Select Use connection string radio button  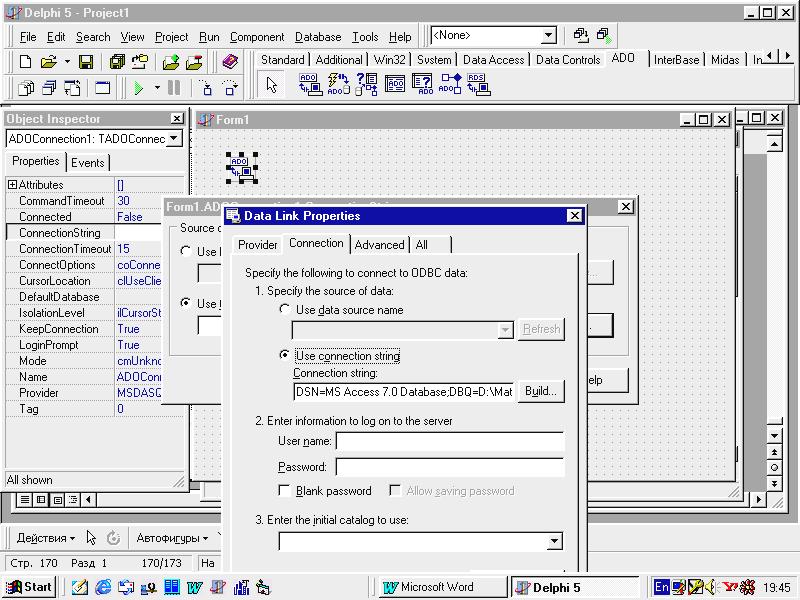(285, 355)
